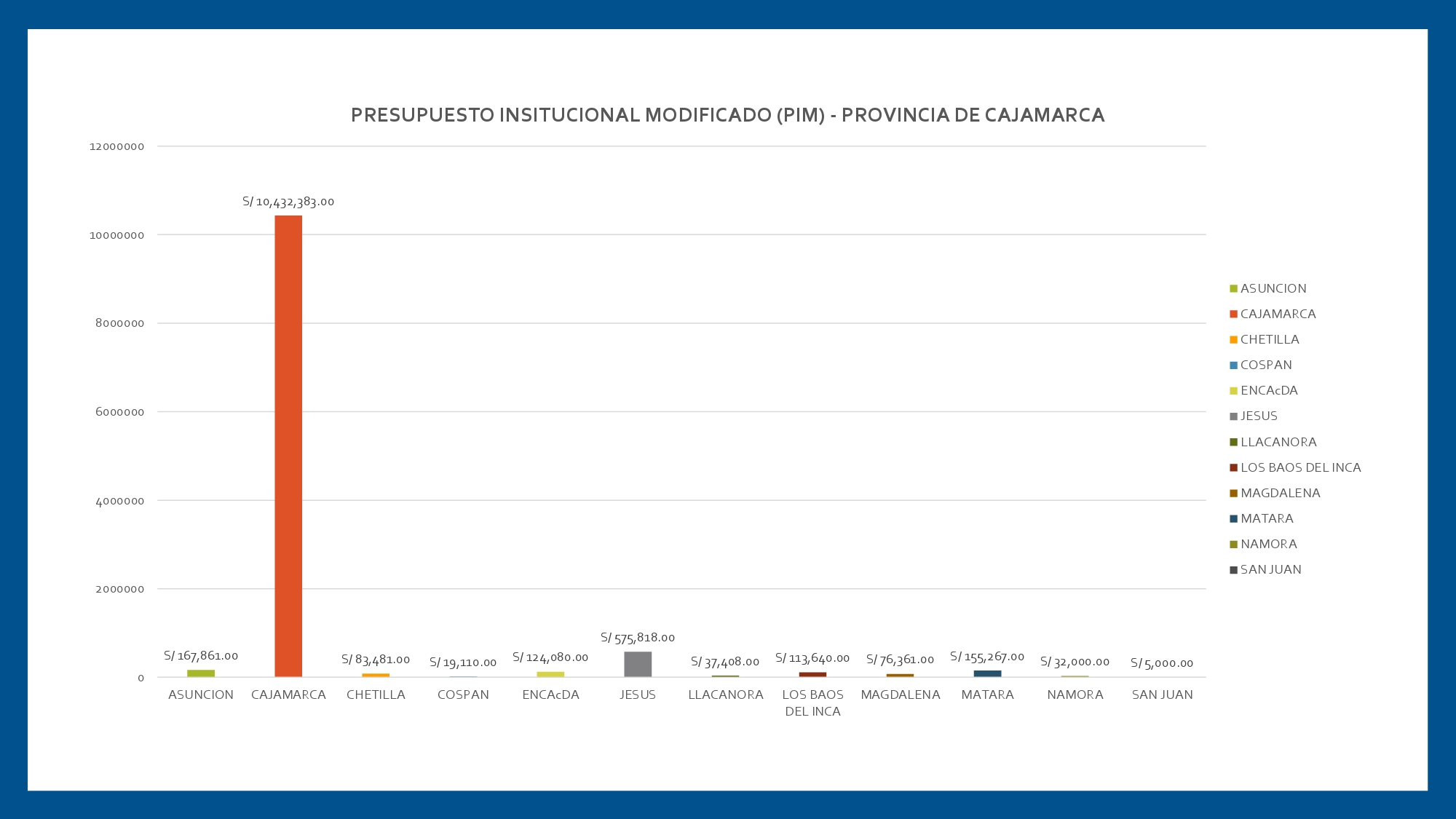Click the CAJAMARCA legend entry

(x=1278, y=314)
